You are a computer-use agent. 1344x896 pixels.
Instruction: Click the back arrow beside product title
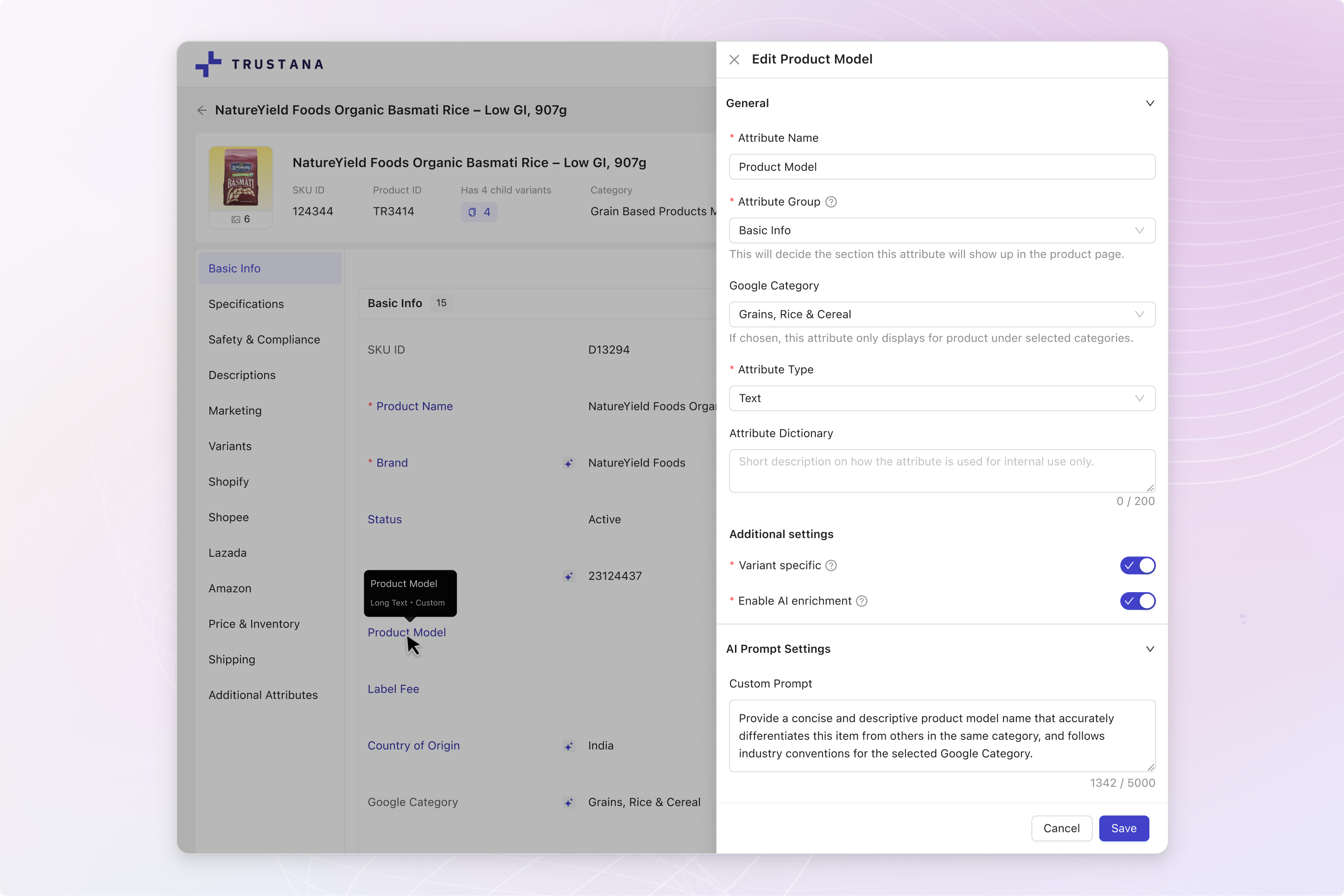pyautogui.click(x=201, y=110)
